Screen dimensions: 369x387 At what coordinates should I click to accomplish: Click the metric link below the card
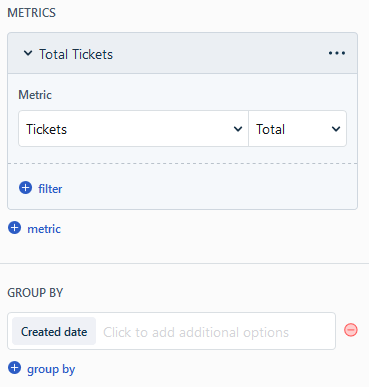click(44, 229)
